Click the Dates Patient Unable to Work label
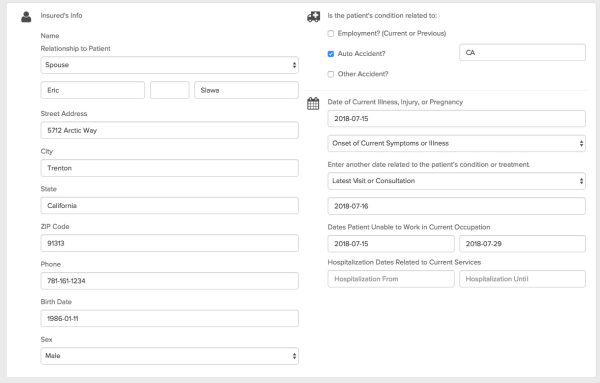The image size is (600, 383). tap(409, 227)
